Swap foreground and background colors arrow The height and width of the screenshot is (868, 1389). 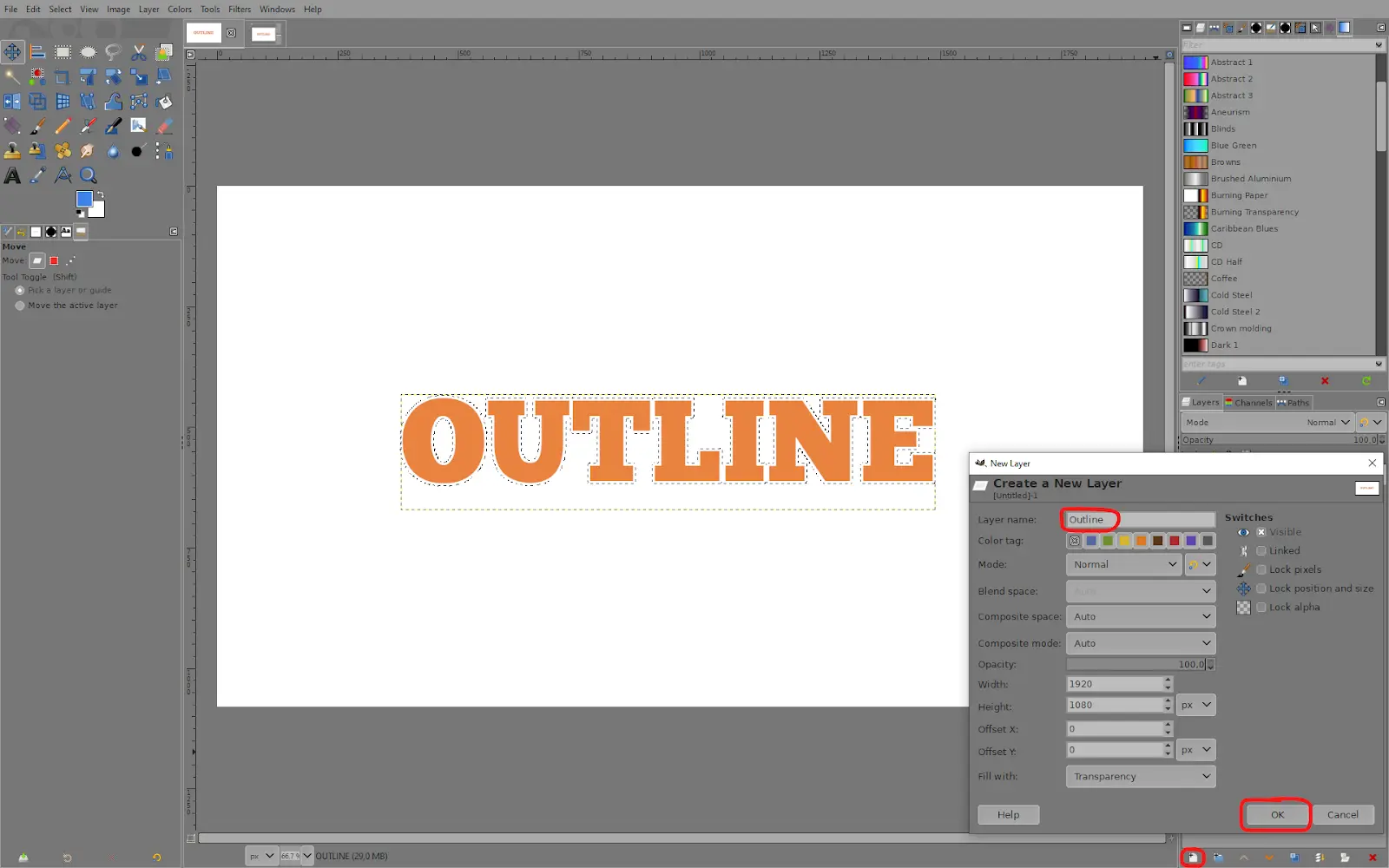(x=100, y=194)
